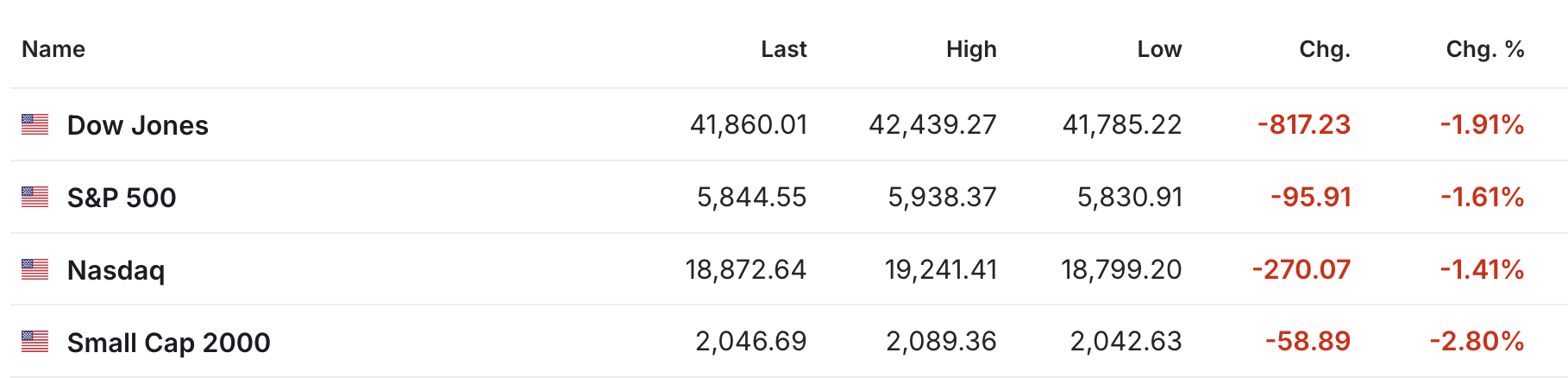The image size is (1568, 378).
Task: Sort table by the Low column header
Action: point(1159,49)
